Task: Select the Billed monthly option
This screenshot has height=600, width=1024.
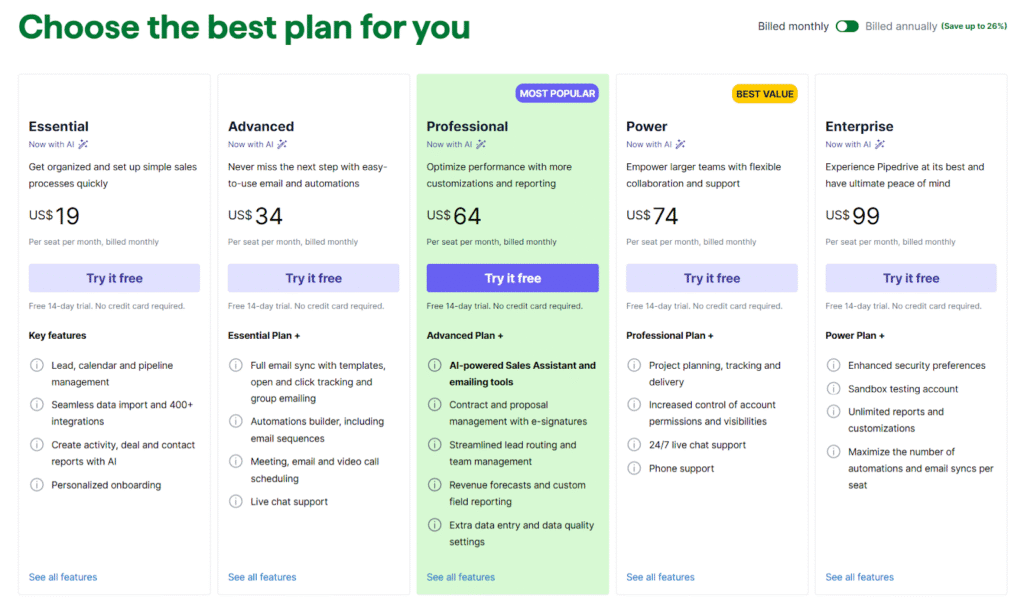Action: coord(793,26)
